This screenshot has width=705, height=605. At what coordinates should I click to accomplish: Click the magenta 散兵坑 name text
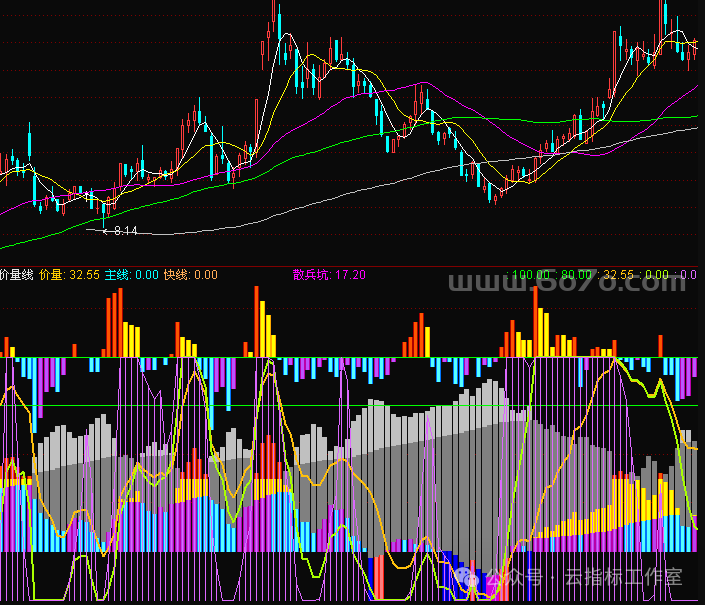[311, 275]
